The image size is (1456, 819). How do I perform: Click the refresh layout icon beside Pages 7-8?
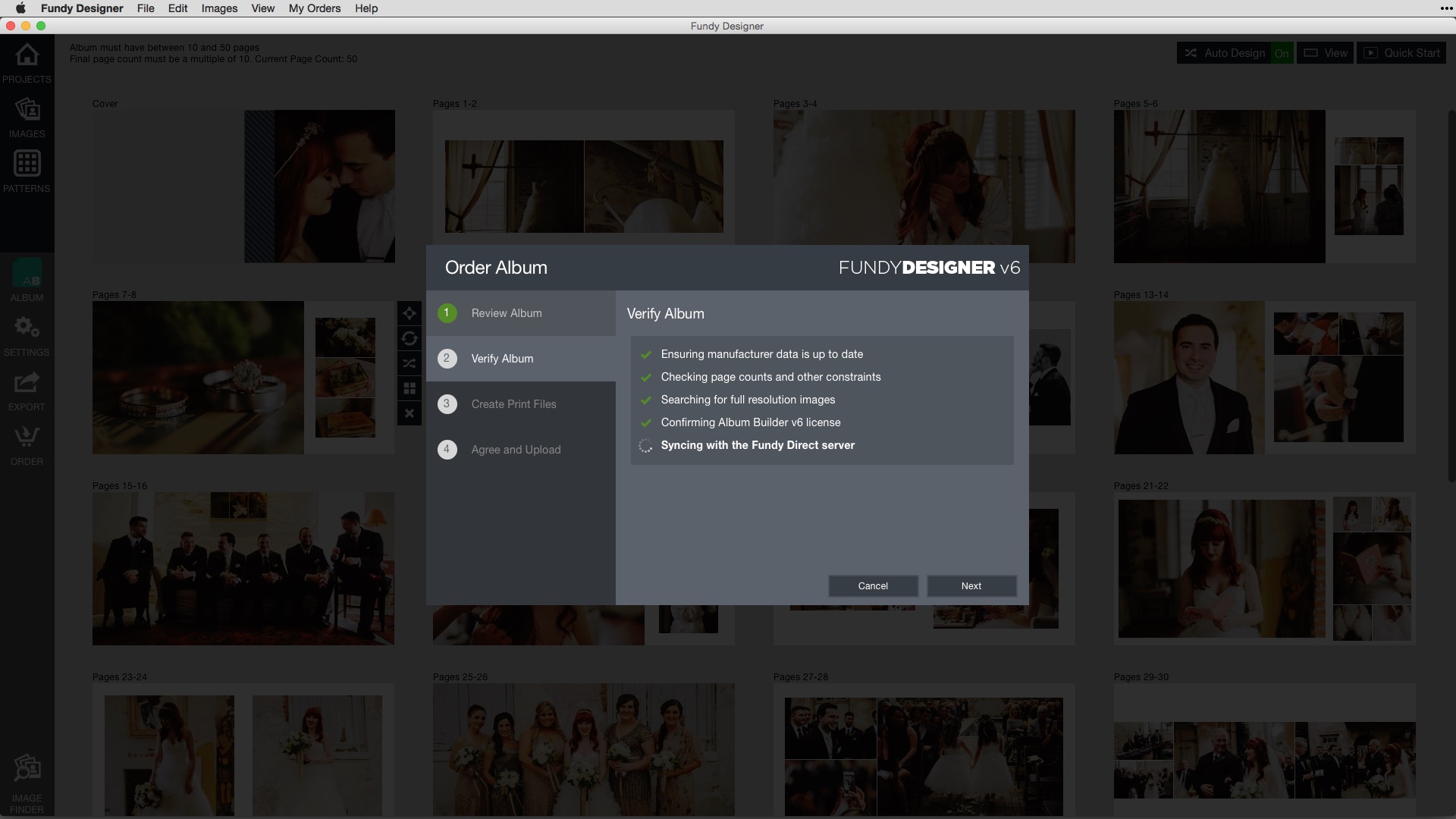pos(409,338)
